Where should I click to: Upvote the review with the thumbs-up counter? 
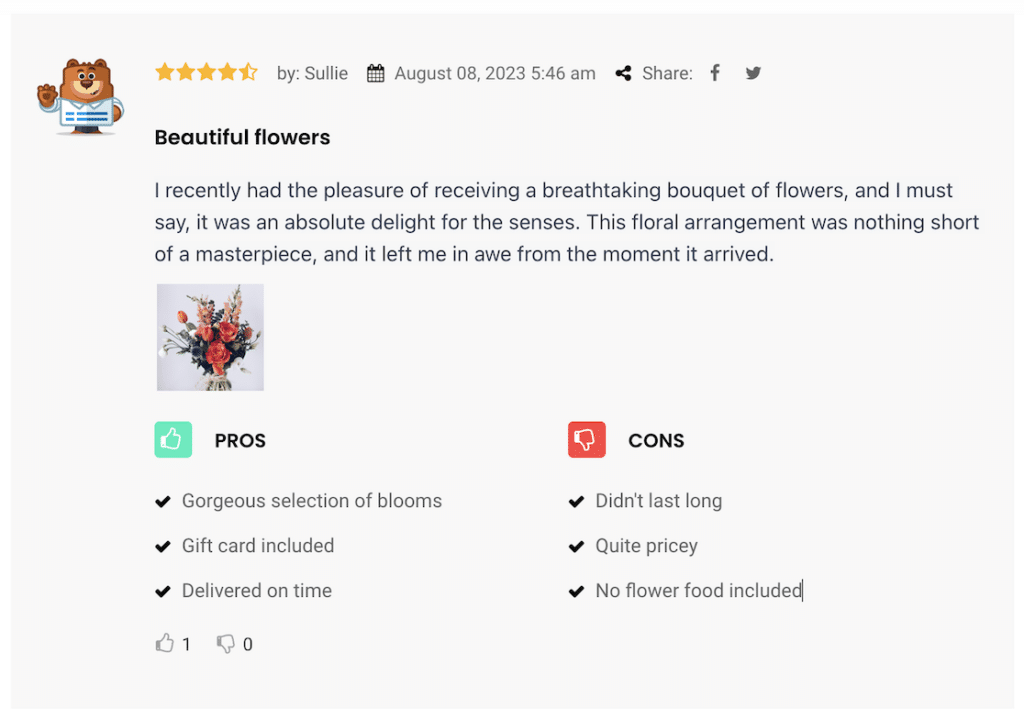point(166,644)
